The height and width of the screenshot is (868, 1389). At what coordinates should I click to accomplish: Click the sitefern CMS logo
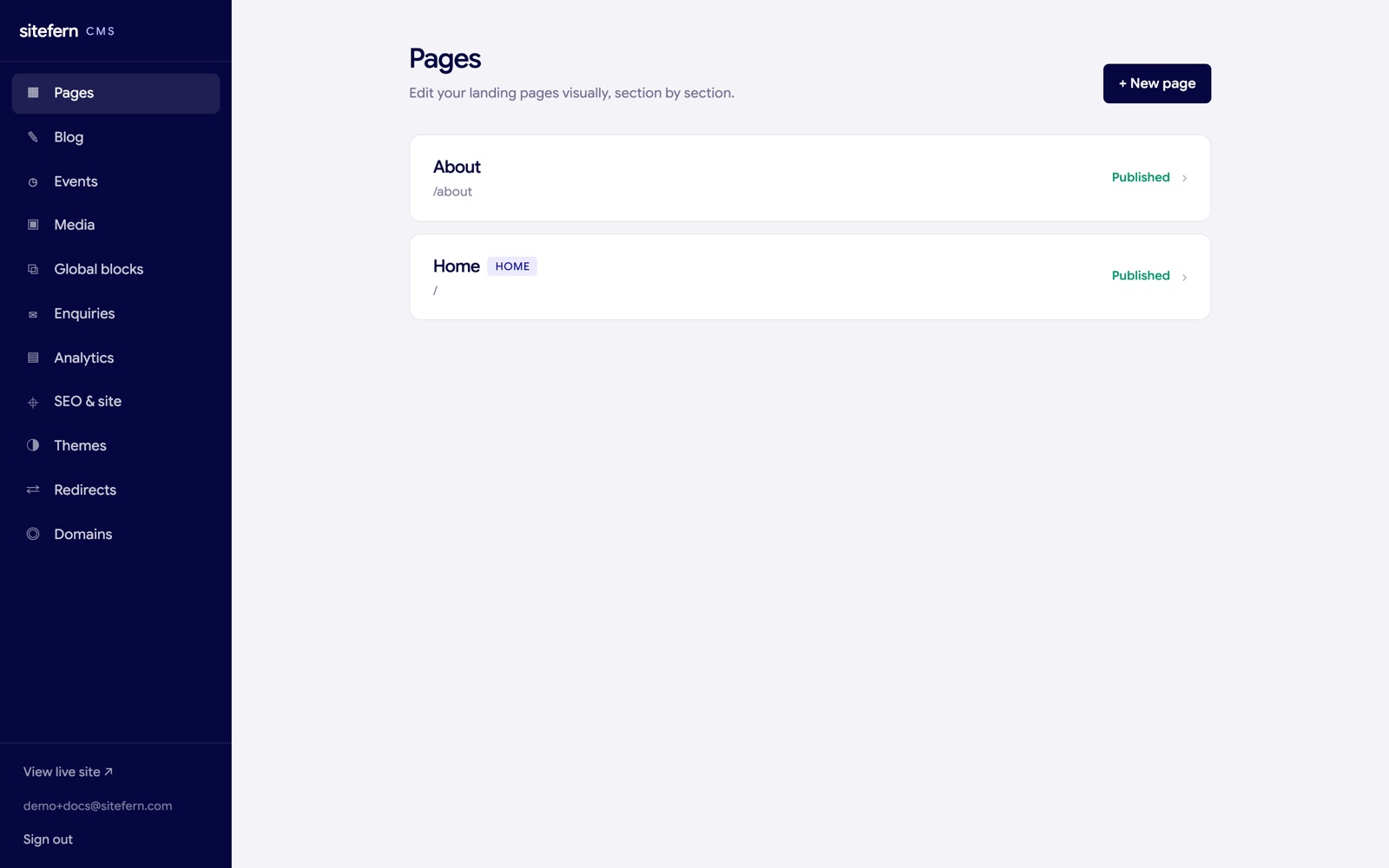pos(67,30)
